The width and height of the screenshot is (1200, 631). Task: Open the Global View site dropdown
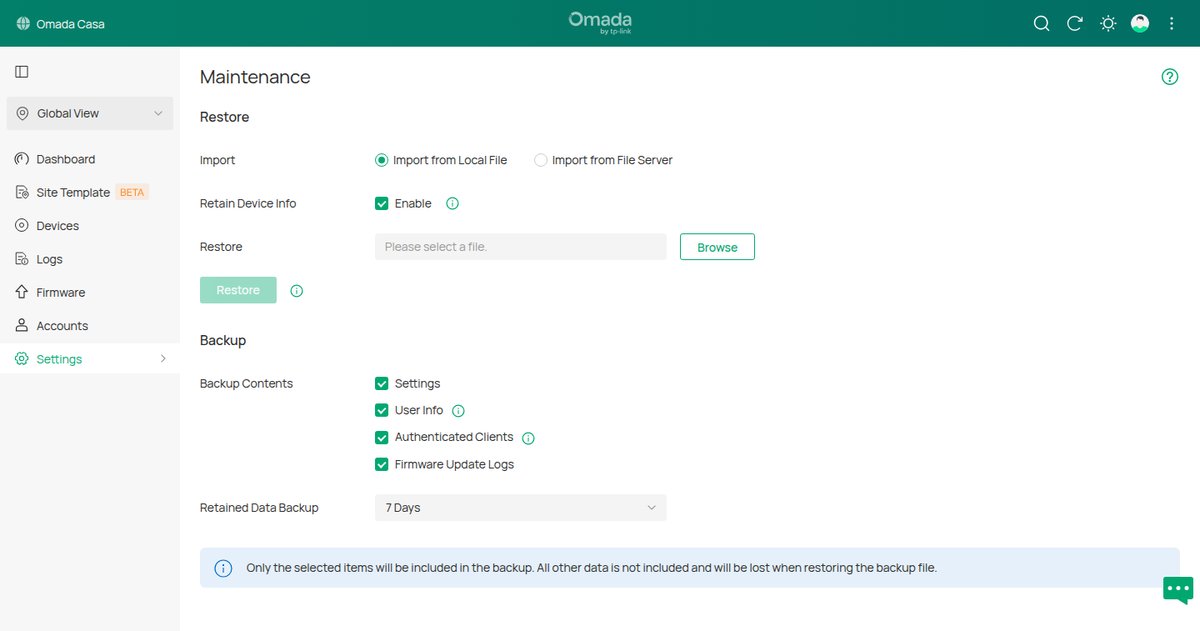90,114
